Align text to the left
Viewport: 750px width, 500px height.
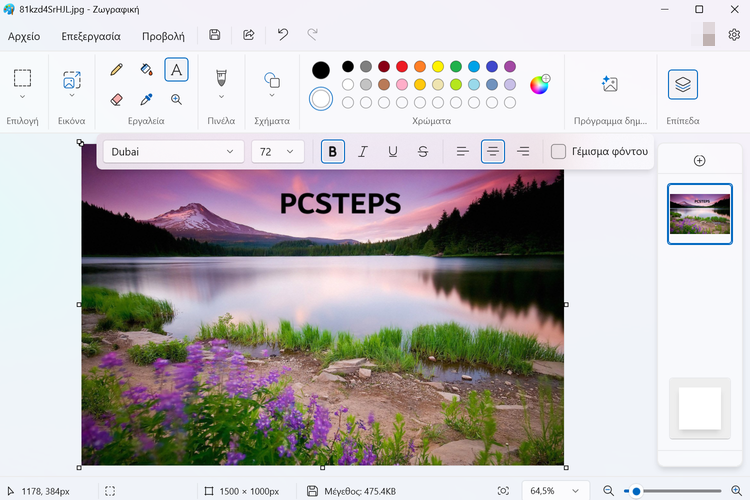(x=463, y=152)
